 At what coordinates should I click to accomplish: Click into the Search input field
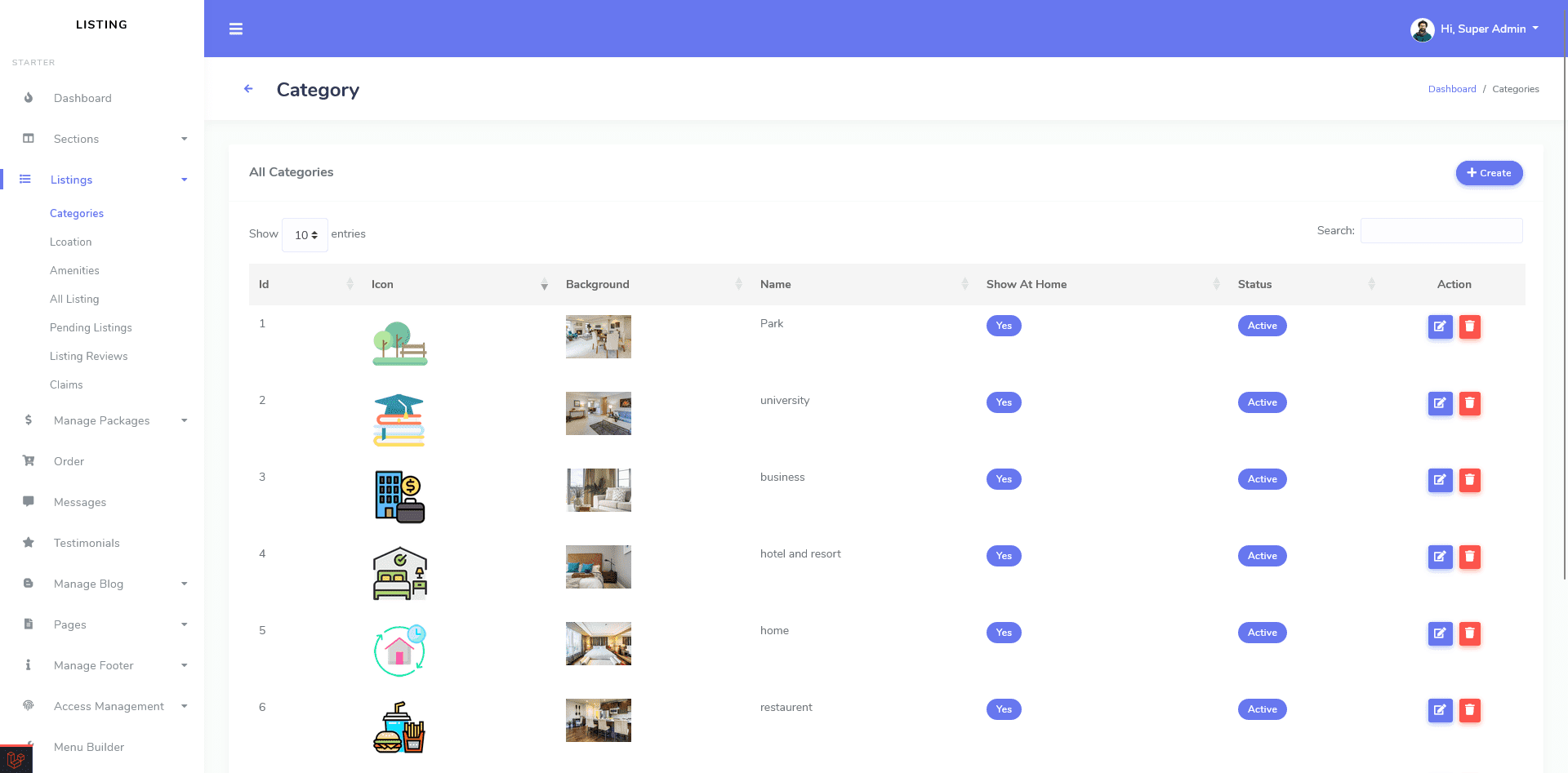tap(1441, 231)
